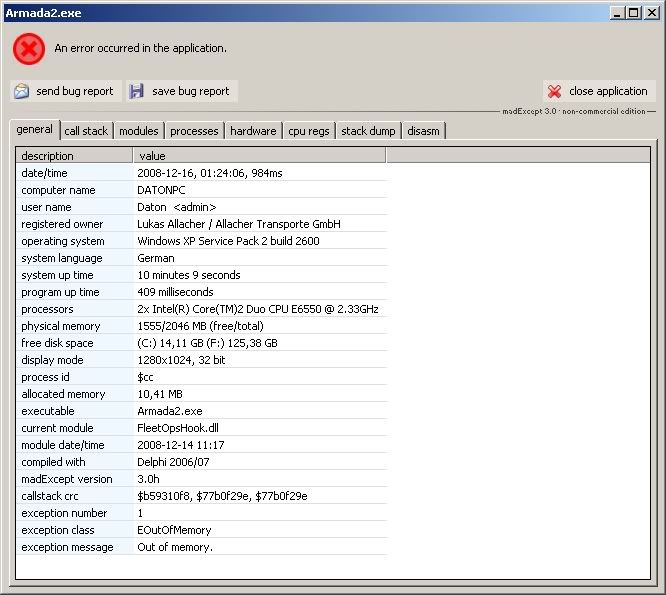The width and height of the screenshot is (666, 595).
Task: Click the processors row label
Action: [x=47, y=309]
